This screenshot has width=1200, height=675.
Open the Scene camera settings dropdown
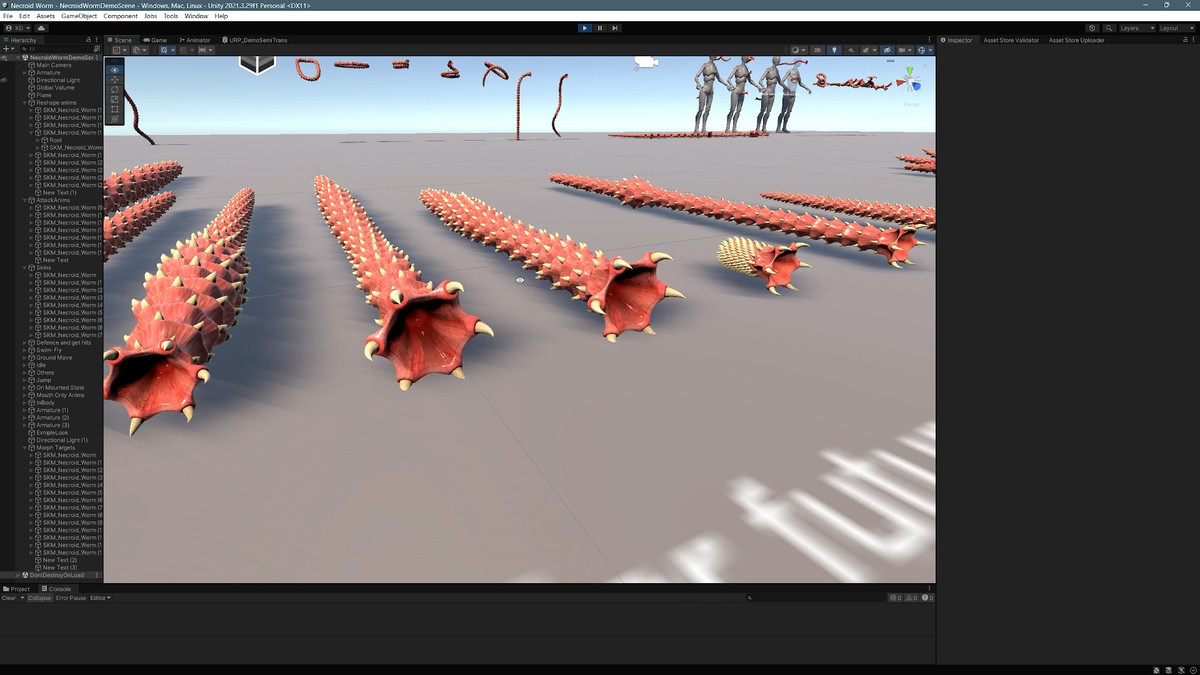905,50
